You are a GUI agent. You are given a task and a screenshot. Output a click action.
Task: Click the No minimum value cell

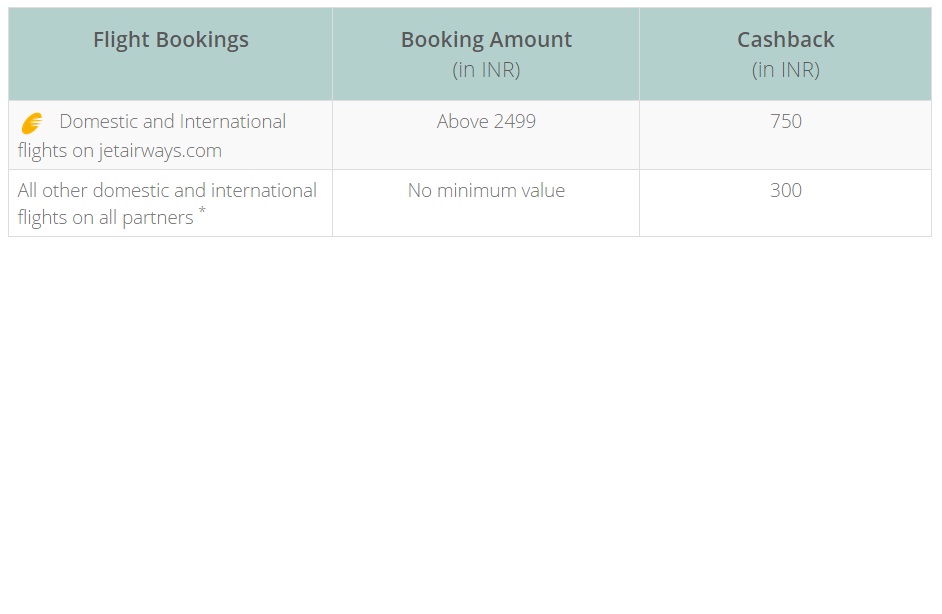point(486,190)
